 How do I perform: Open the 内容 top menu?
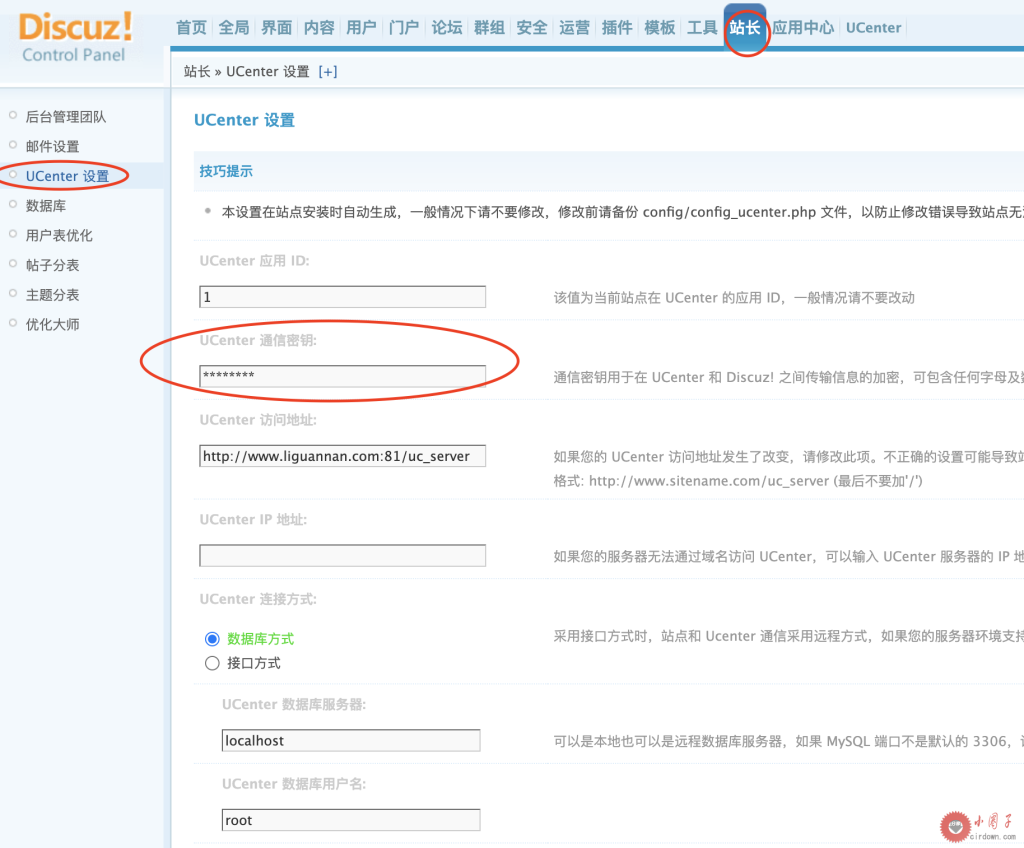[x=319, y=27]
